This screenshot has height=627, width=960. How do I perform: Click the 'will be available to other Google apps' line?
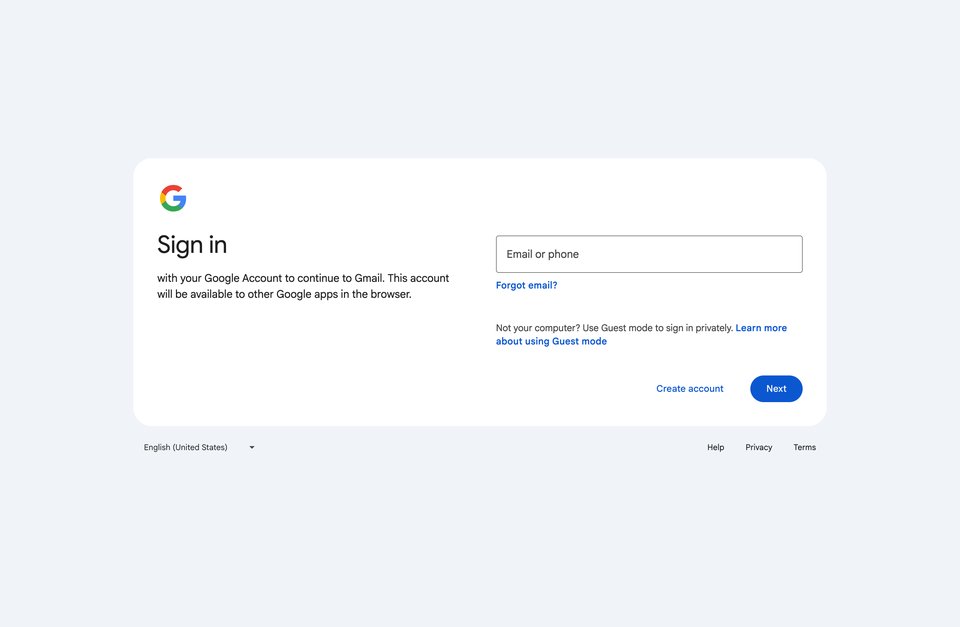[284, 295]
